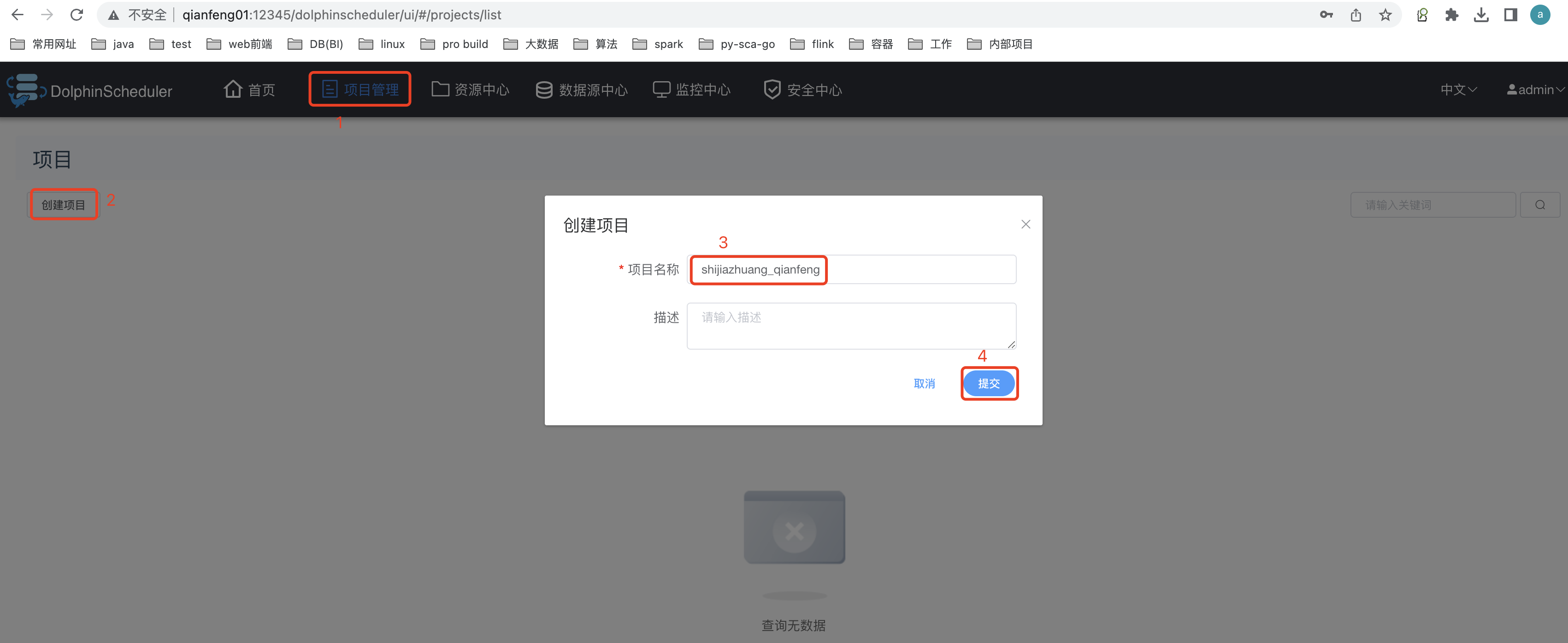The width and height of the screenshot is (1568, 643).
Task: Open 监控中心 monitor center
Action: click(691, 89)
